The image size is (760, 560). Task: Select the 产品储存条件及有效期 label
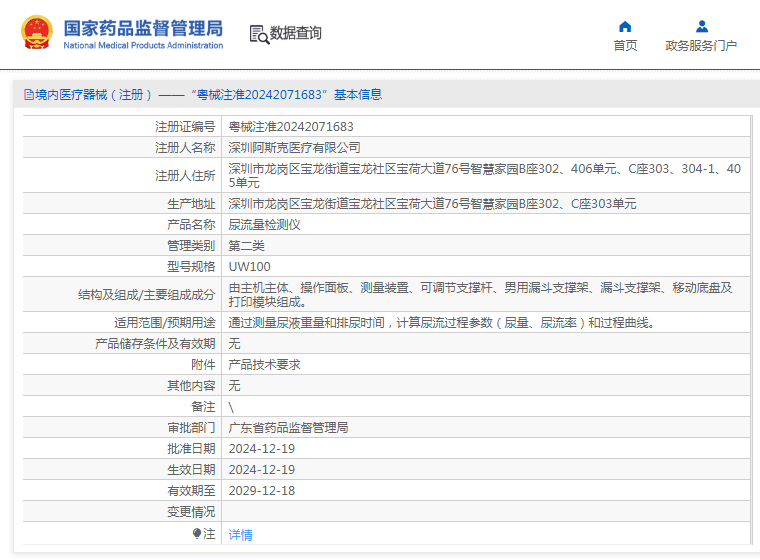click(x=155, y=344)
